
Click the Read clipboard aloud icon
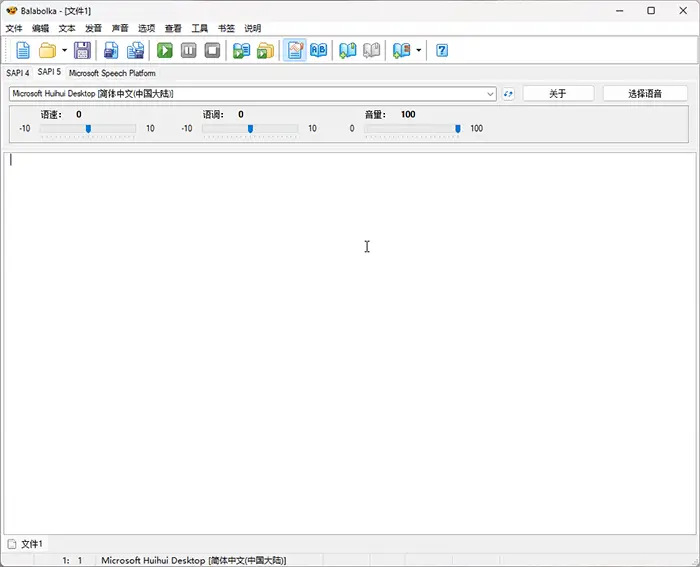(242, 50)
